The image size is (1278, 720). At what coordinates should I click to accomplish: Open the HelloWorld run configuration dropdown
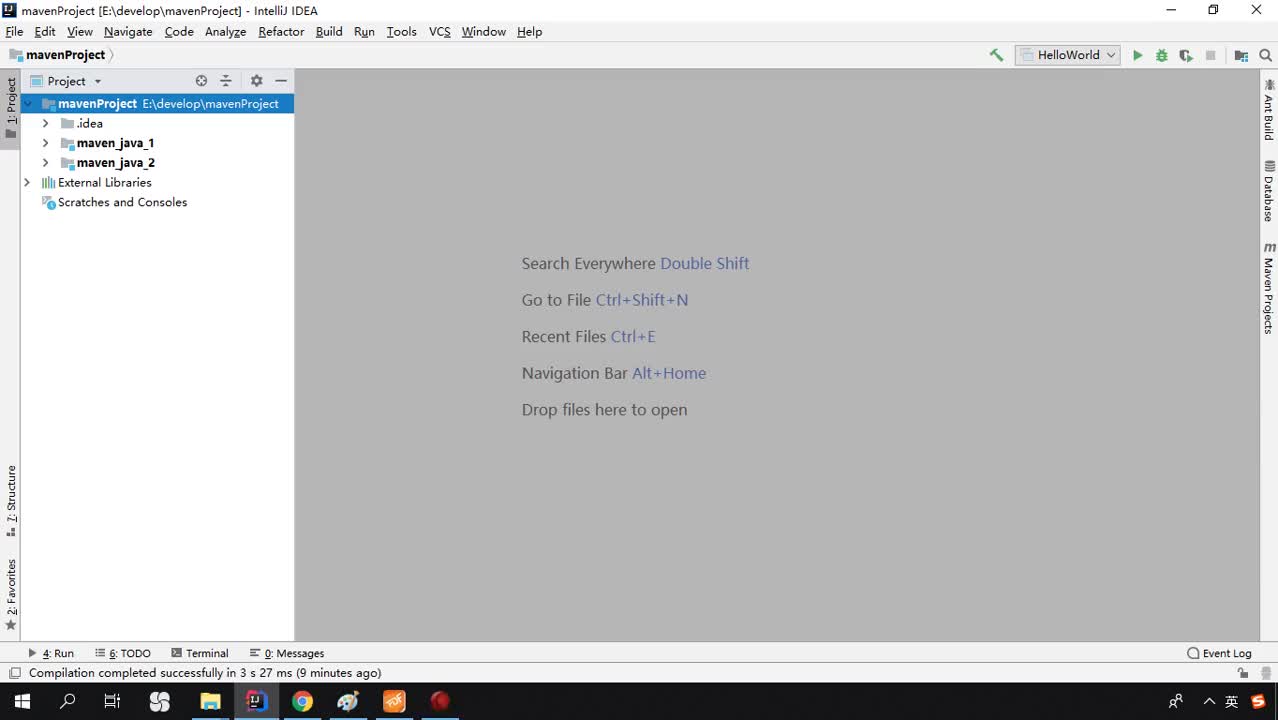(1068, 56)
